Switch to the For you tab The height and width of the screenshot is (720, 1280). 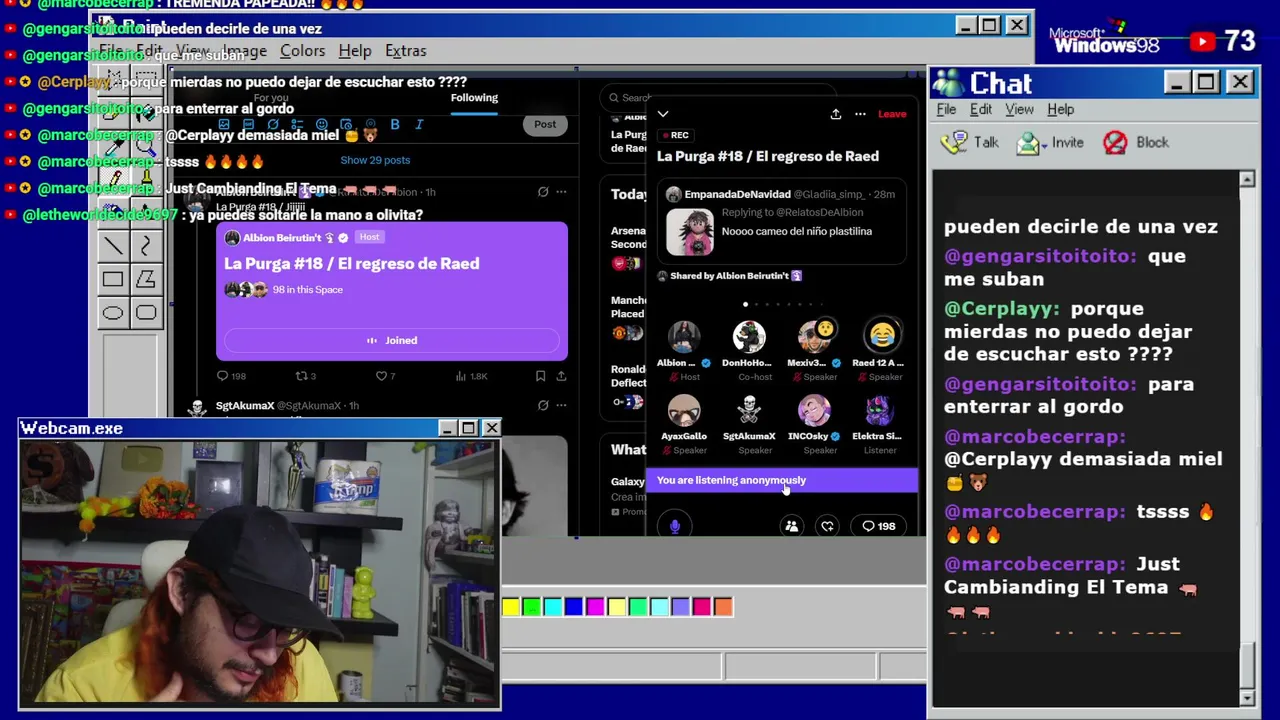pyautogui.click(x=271, y=98)
